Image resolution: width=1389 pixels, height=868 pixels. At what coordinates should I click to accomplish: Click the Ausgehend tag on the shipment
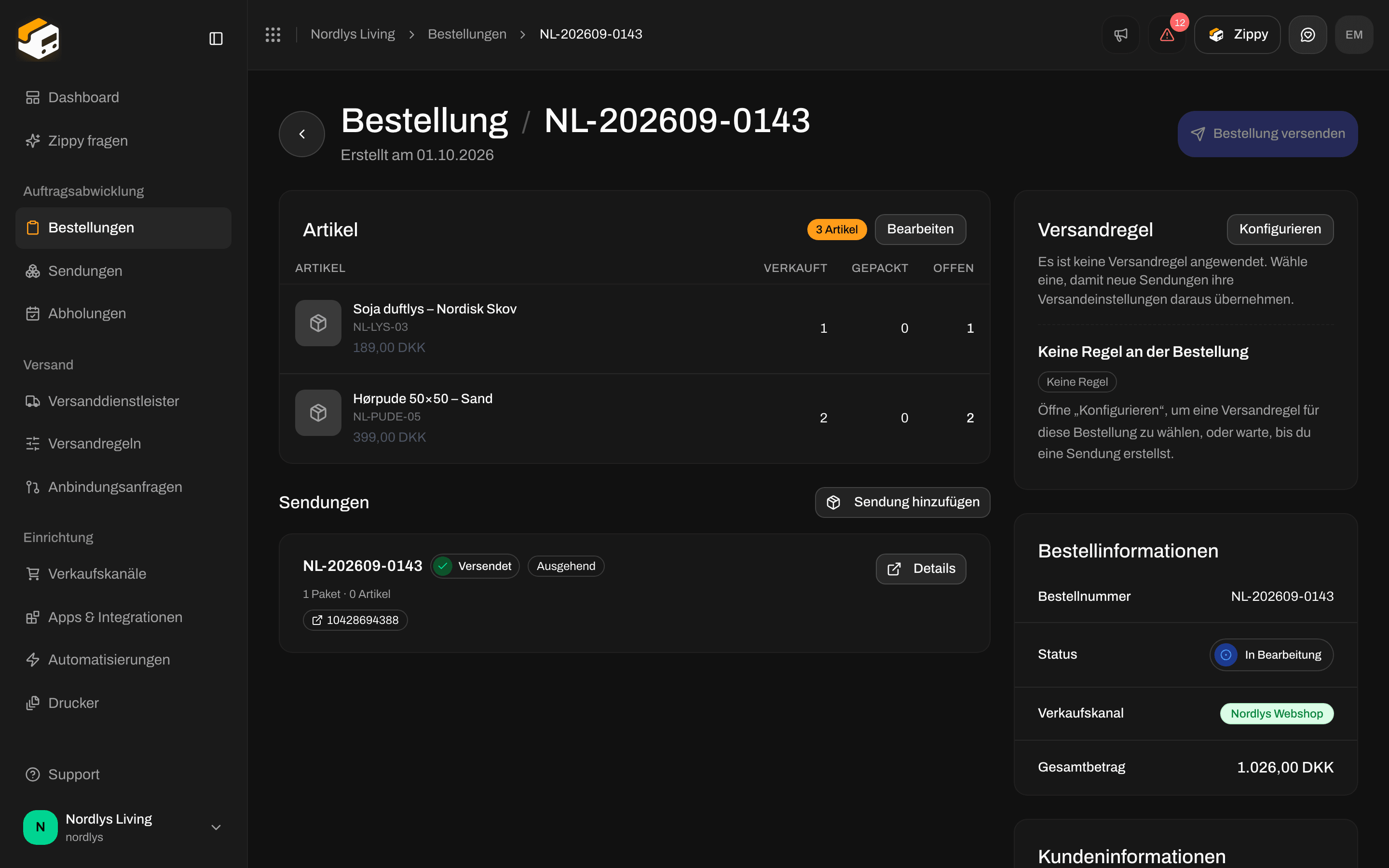coord(565,566)
